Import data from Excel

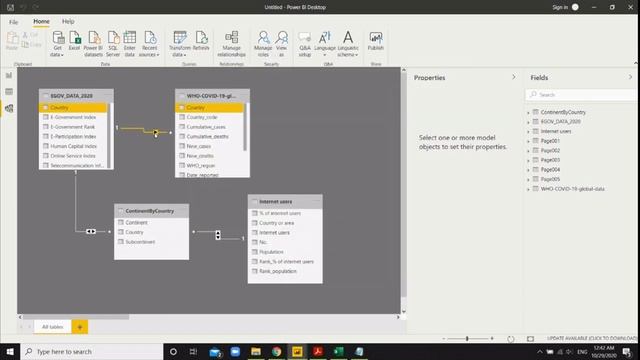[x=74, y=41]
